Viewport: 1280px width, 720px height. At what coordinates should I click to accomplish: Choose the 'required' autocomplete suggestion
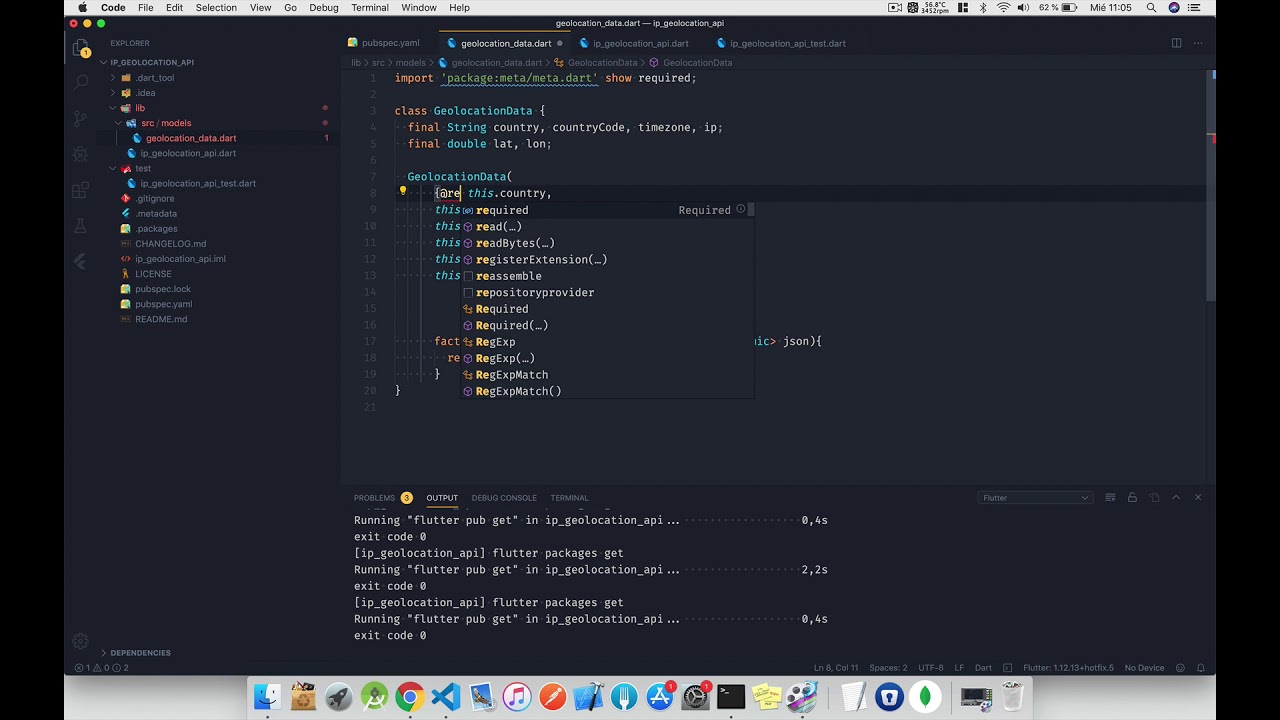click(607, 210)
